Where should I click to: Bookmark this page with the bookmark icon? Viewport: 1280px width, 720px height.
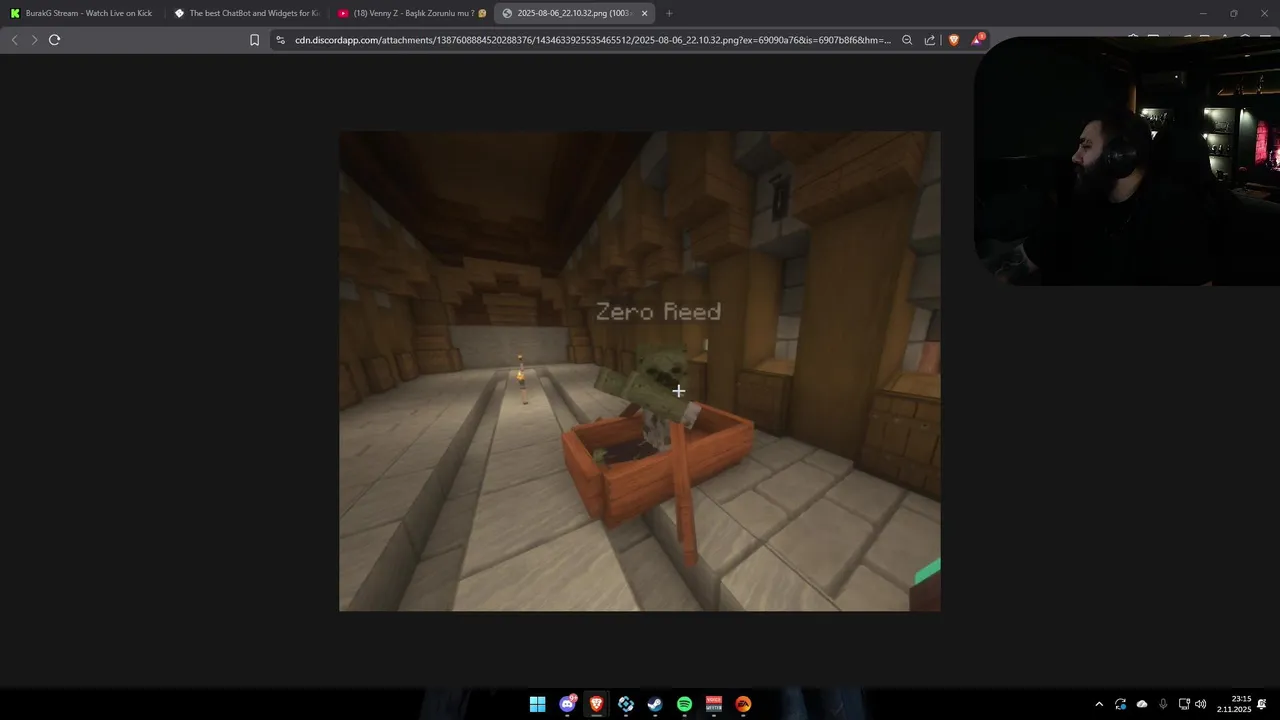pyautogui.click(x=254, y=40)
